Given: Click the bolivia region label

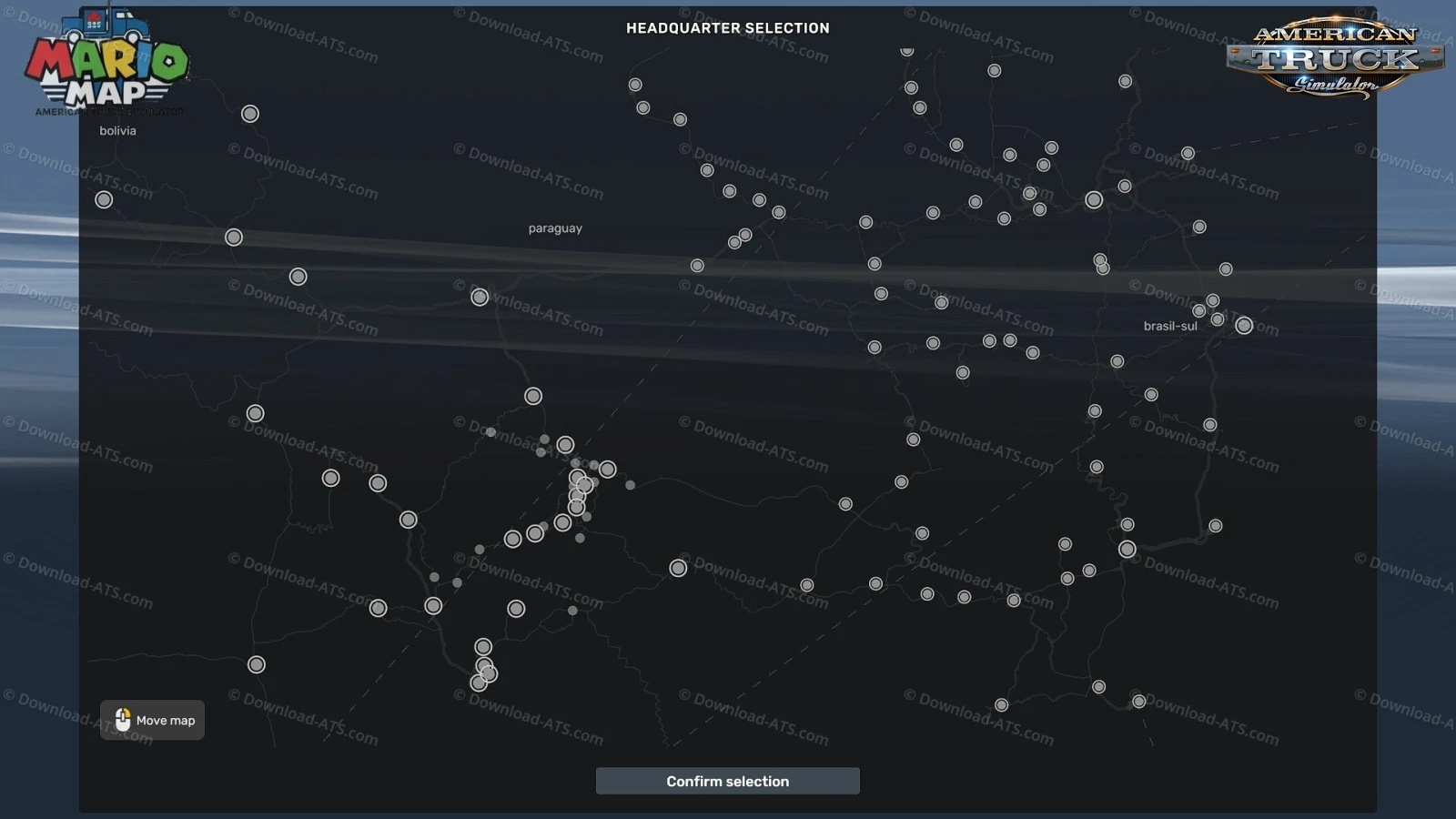Looking at the screenshot, I should (x=117, y=131).
